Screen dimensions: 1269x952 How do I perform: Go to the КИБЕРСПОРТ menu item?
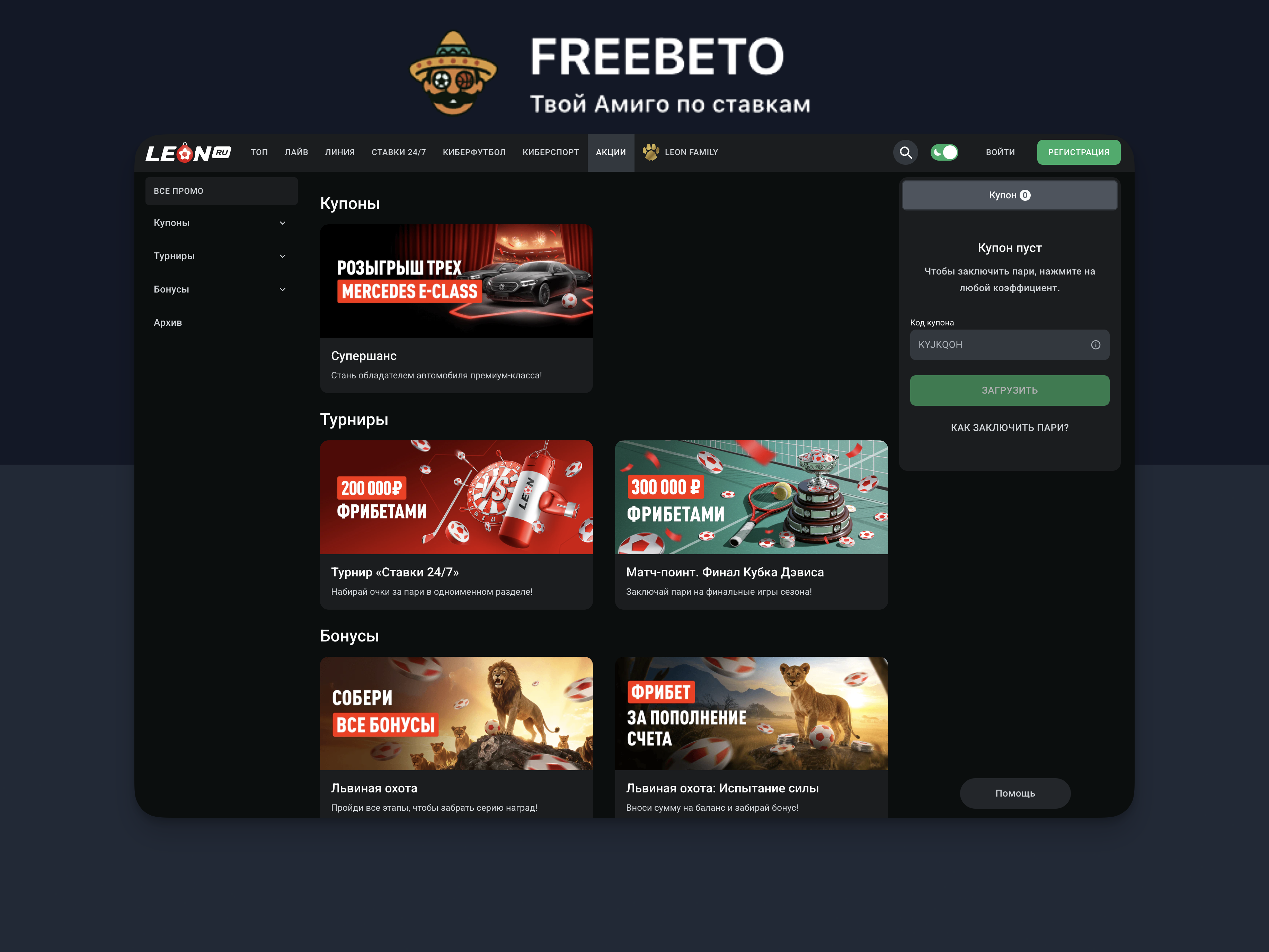coord(550,153)
